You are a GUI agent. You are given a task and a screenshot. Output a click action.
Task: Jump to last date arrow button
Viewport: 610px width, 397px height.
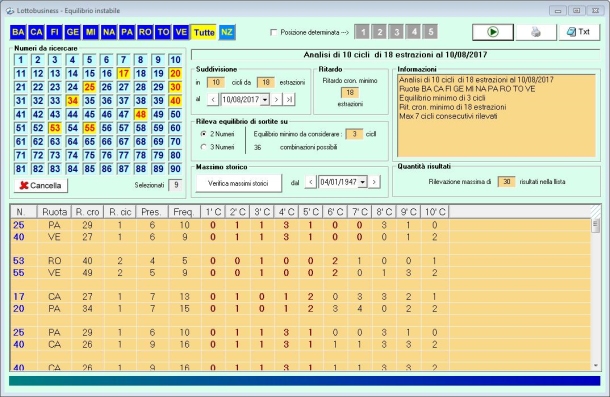pos(289,100)
